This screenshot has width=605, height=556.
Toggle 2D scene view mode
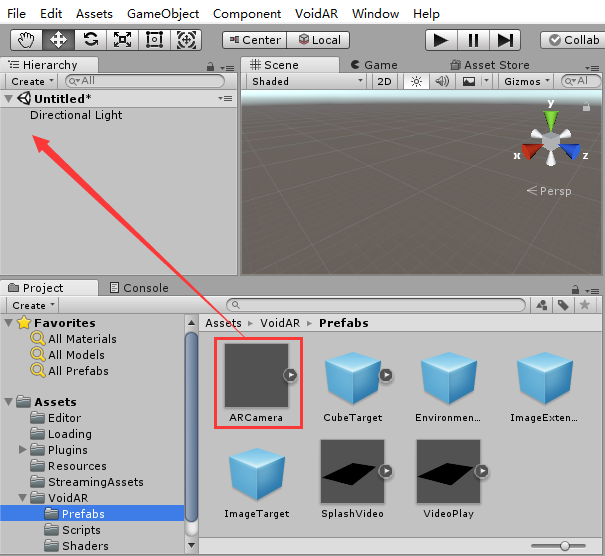click(384, 81)
